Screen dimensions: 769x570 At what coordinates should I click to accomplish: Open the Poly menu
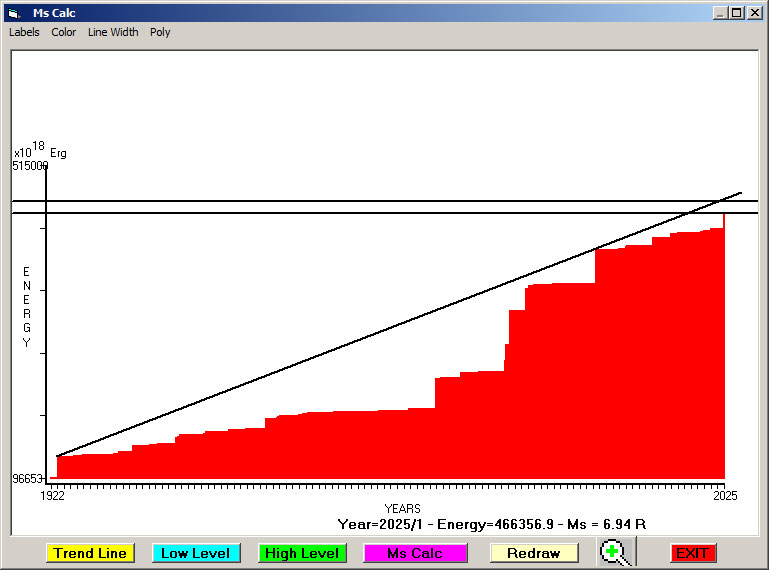160,32
